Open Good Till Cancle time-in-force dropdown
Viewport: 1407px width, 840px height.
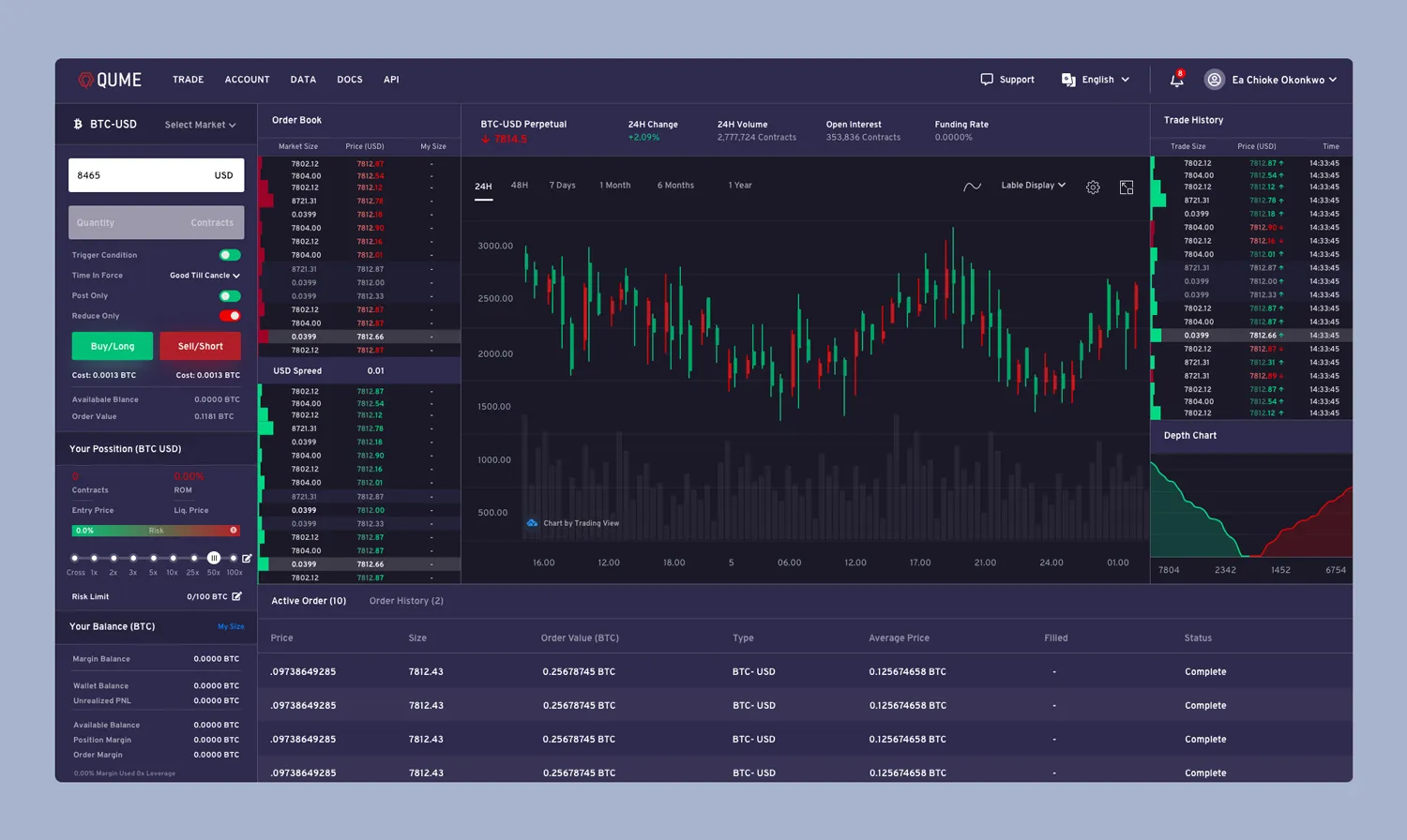(x=204, y=276)
